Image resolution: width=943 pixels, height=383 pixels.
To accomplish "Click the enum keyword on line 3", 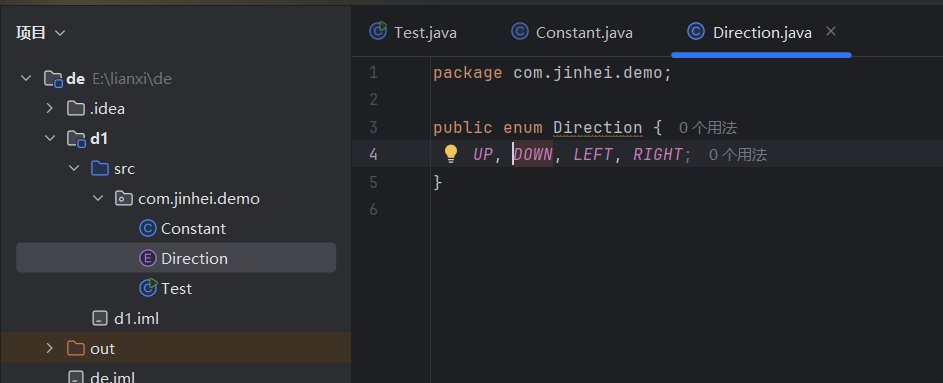I will tap(523, 127).
